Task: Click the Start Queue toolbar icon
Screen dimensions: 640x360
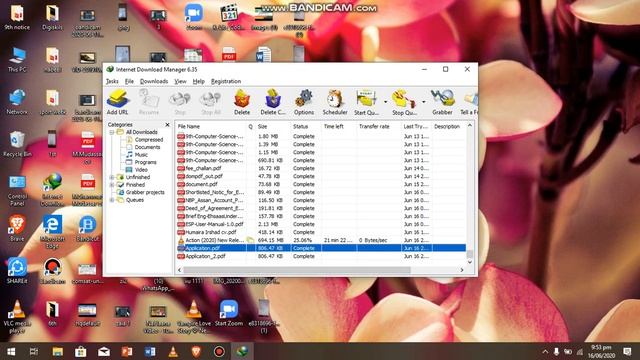Action: [366, 102]
